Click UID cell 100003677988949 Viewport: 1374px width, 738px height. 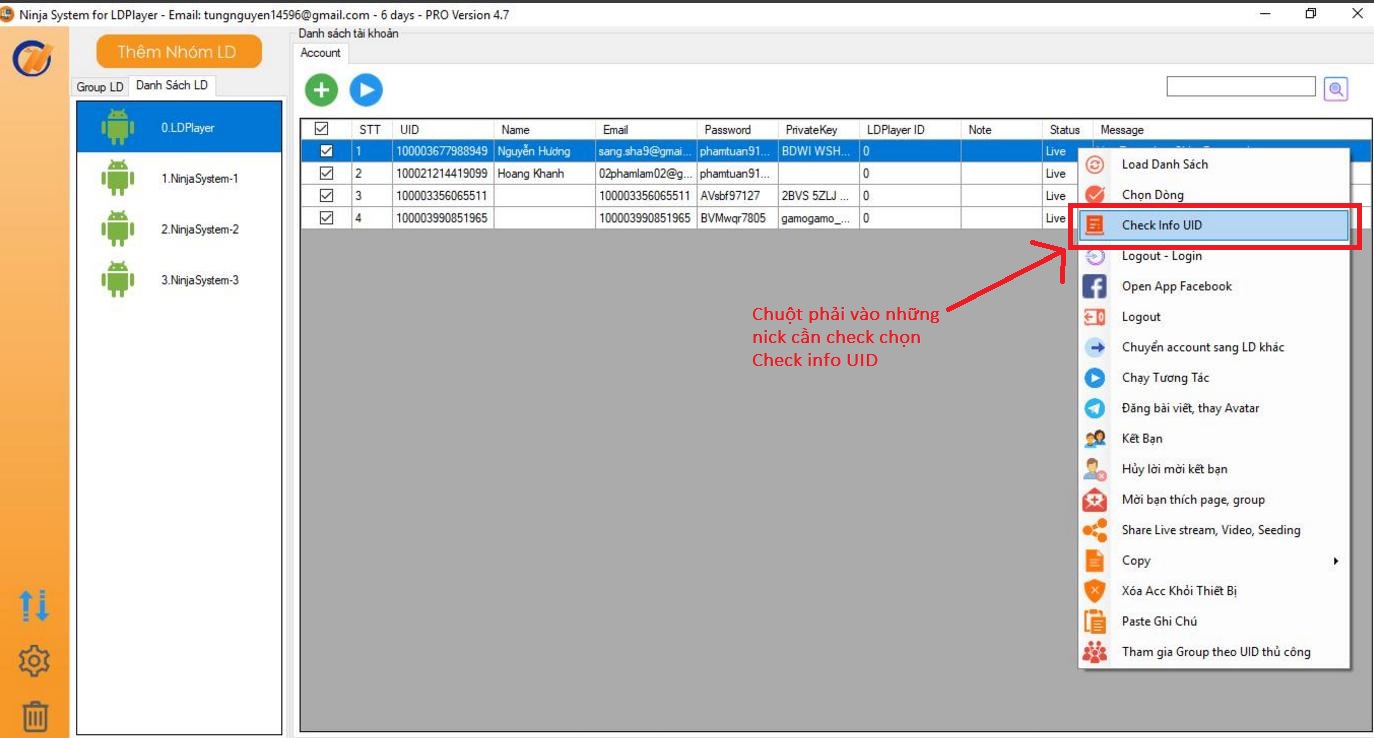(443, 152)
